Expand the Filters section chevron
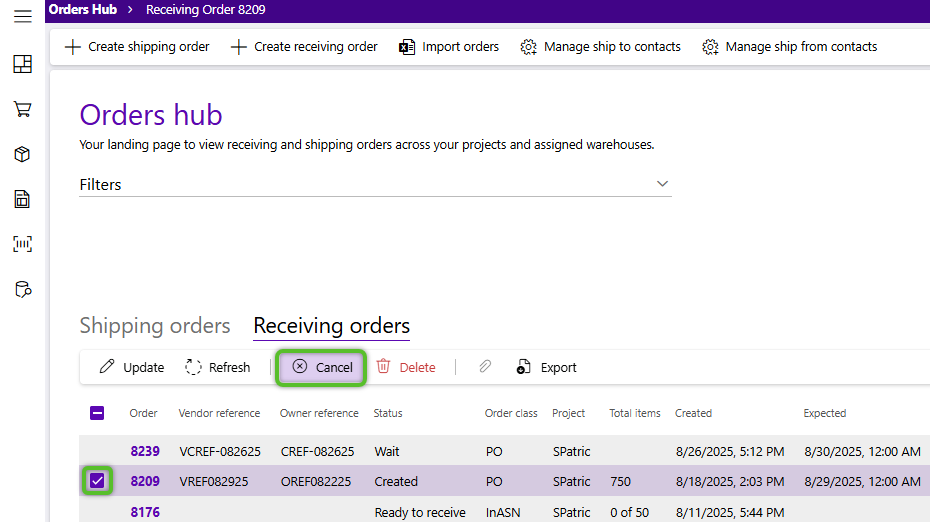 661,184
